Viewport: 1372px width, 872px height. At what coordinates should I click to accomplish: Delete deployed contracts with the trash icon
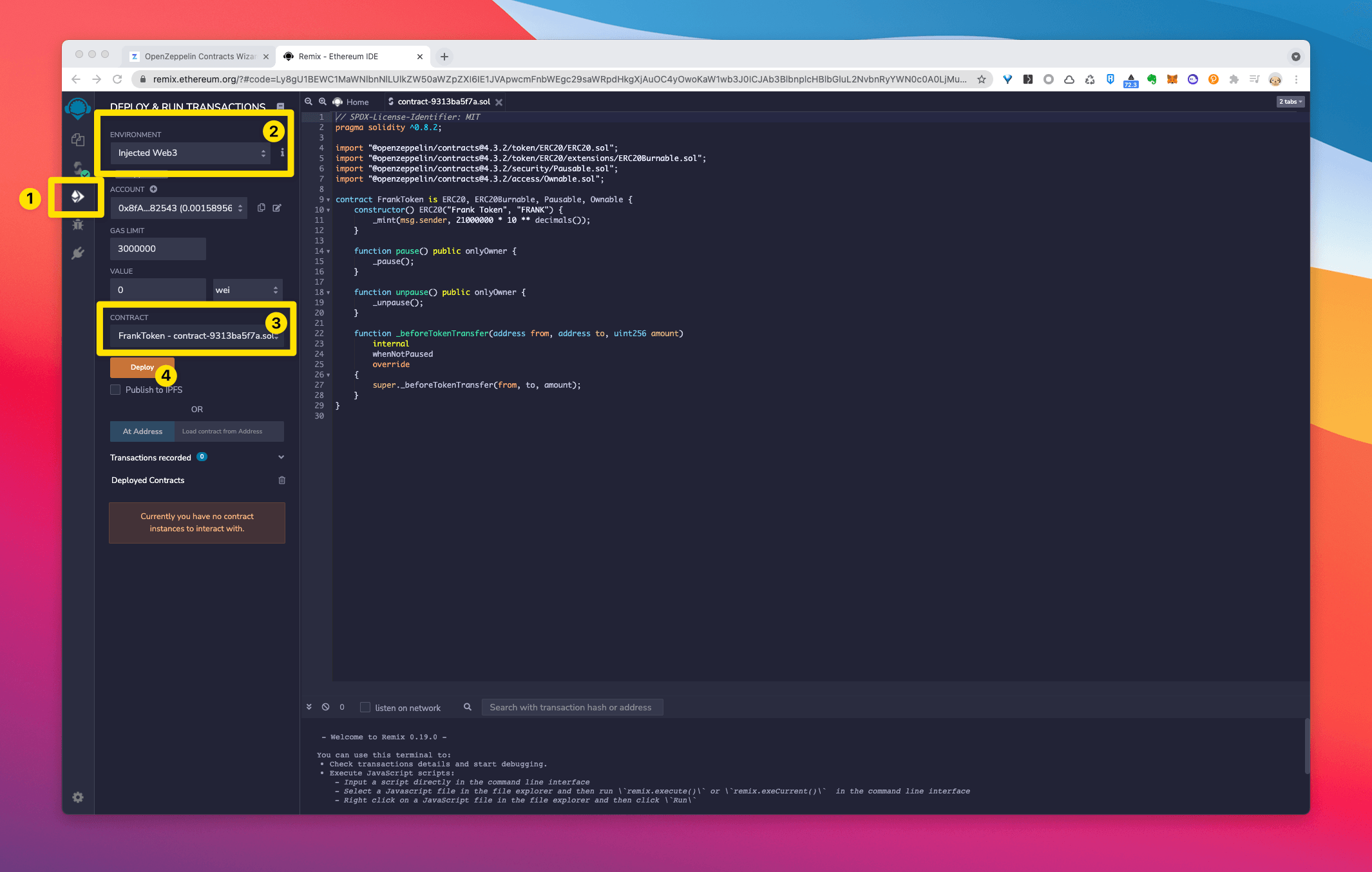pos(281,480)
